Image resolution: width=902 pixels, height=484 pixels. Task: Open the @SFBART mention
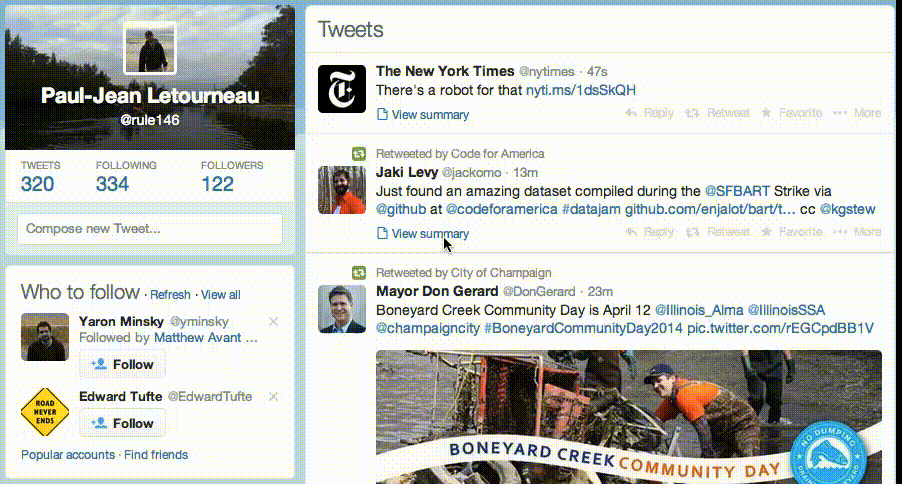point(737,191)
